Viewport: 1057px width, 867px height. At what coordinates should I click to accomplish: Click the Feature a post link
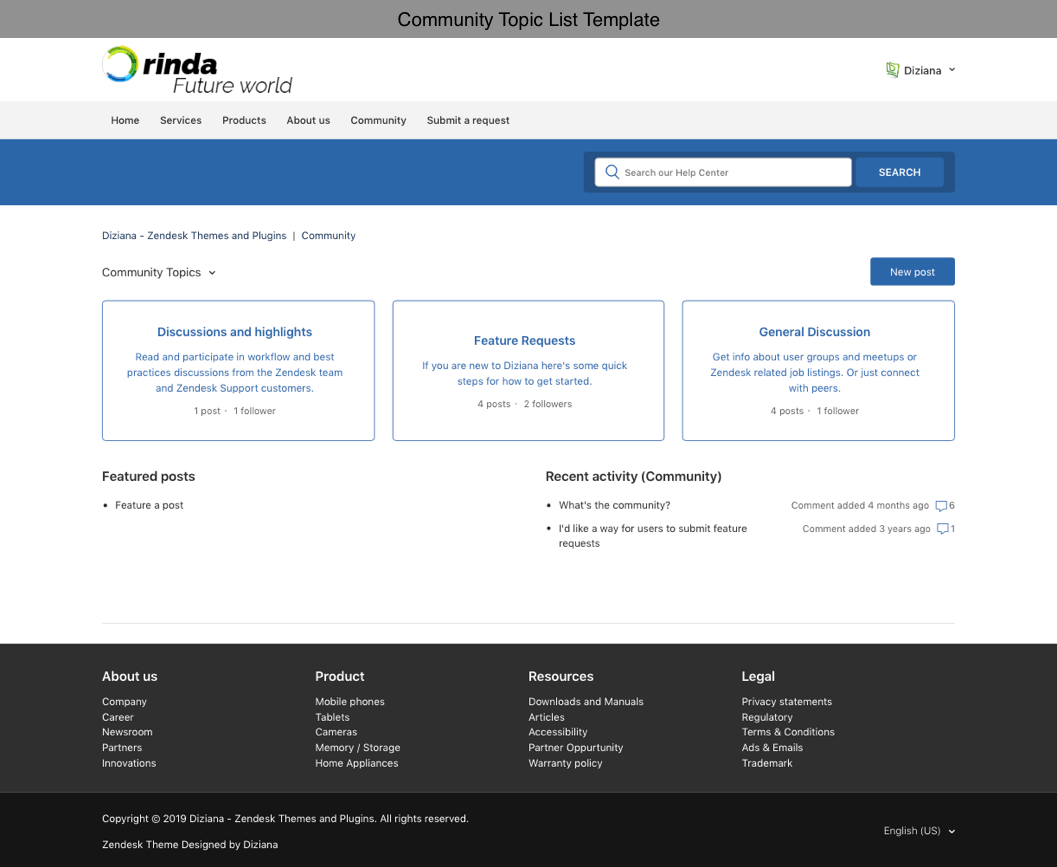149,505
